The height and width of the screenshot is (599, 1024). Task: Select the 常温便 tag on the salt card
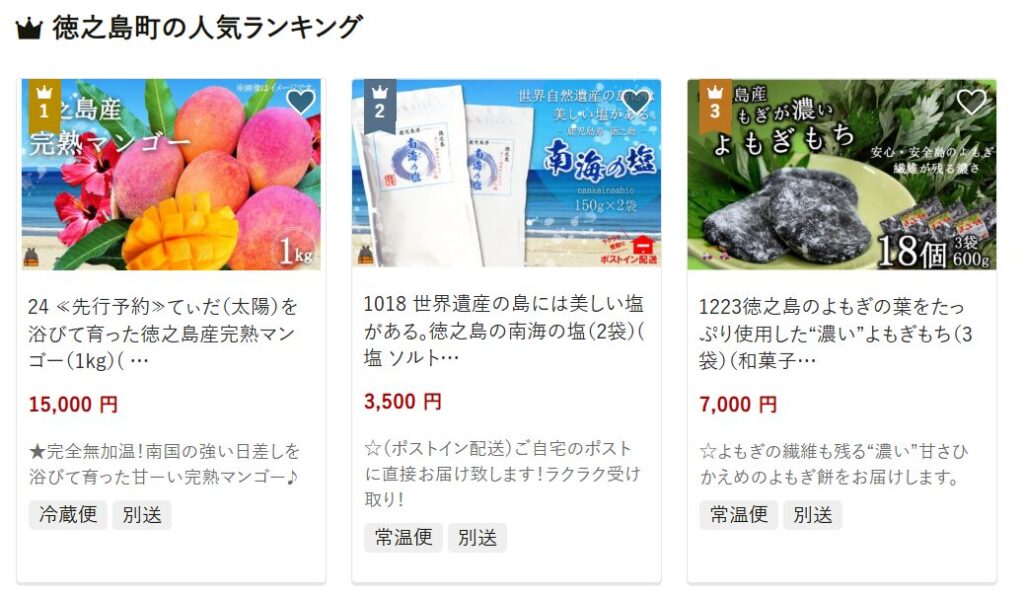click(403, 538)
